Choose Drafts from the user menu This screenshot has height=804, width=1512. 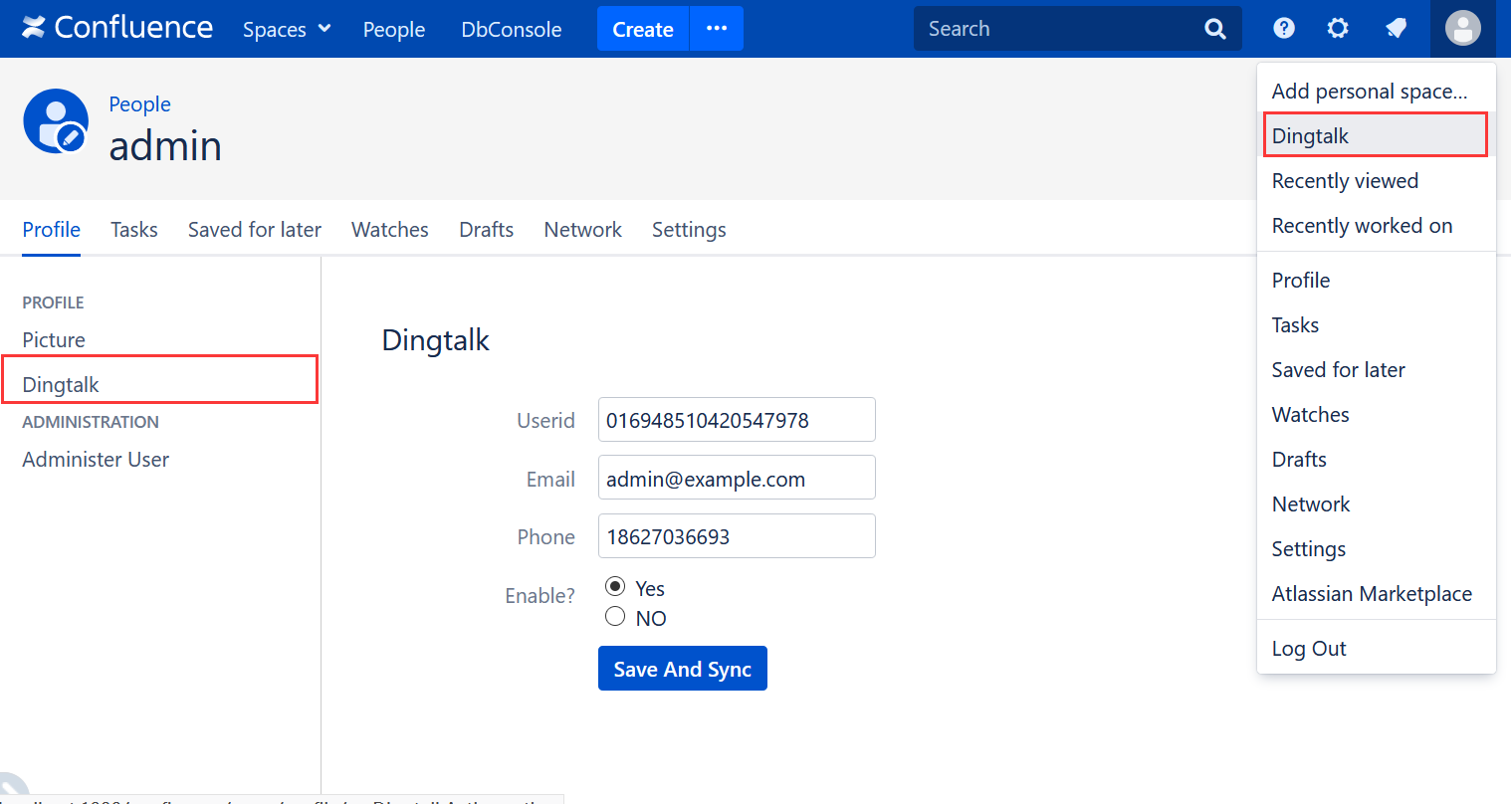click(x=1377, y=460)
